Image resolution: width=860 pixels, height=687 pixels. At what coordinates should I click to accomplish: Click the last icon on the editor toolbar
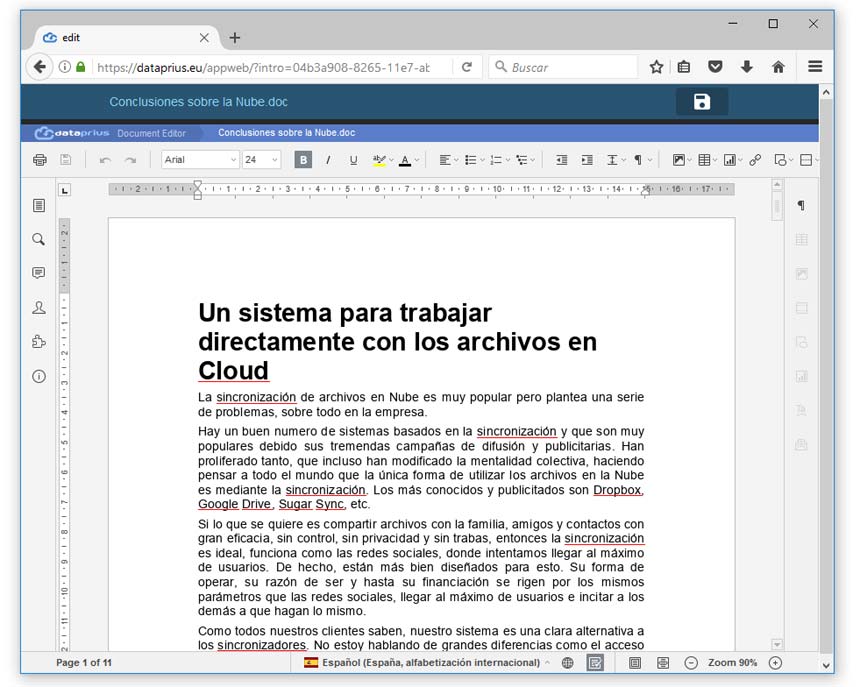[807, 160]
